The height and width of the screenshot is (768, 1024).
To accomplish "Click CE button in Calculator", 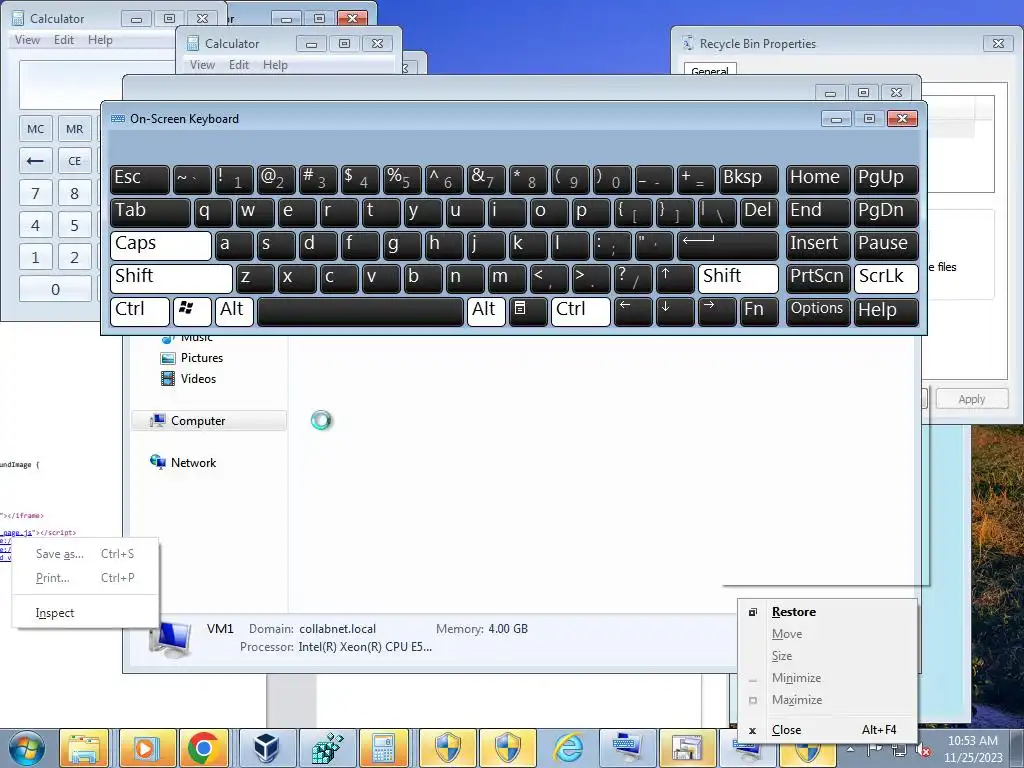I will coord(74,161).
